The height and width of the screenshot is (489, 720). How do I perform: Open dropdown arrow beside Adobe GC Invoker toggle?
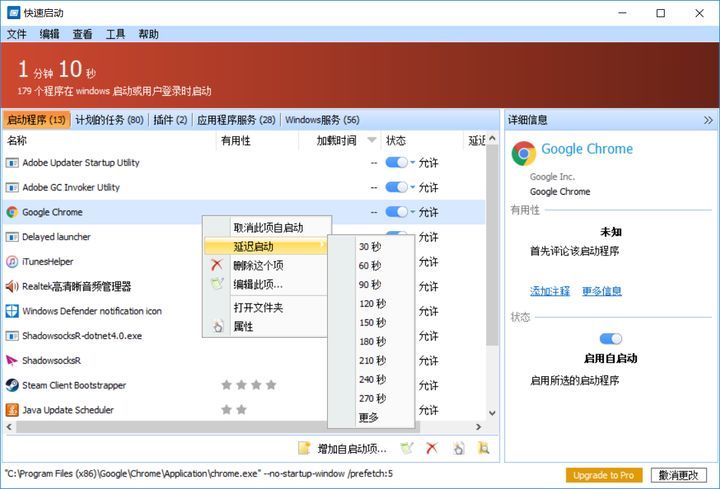coord(411,187)
